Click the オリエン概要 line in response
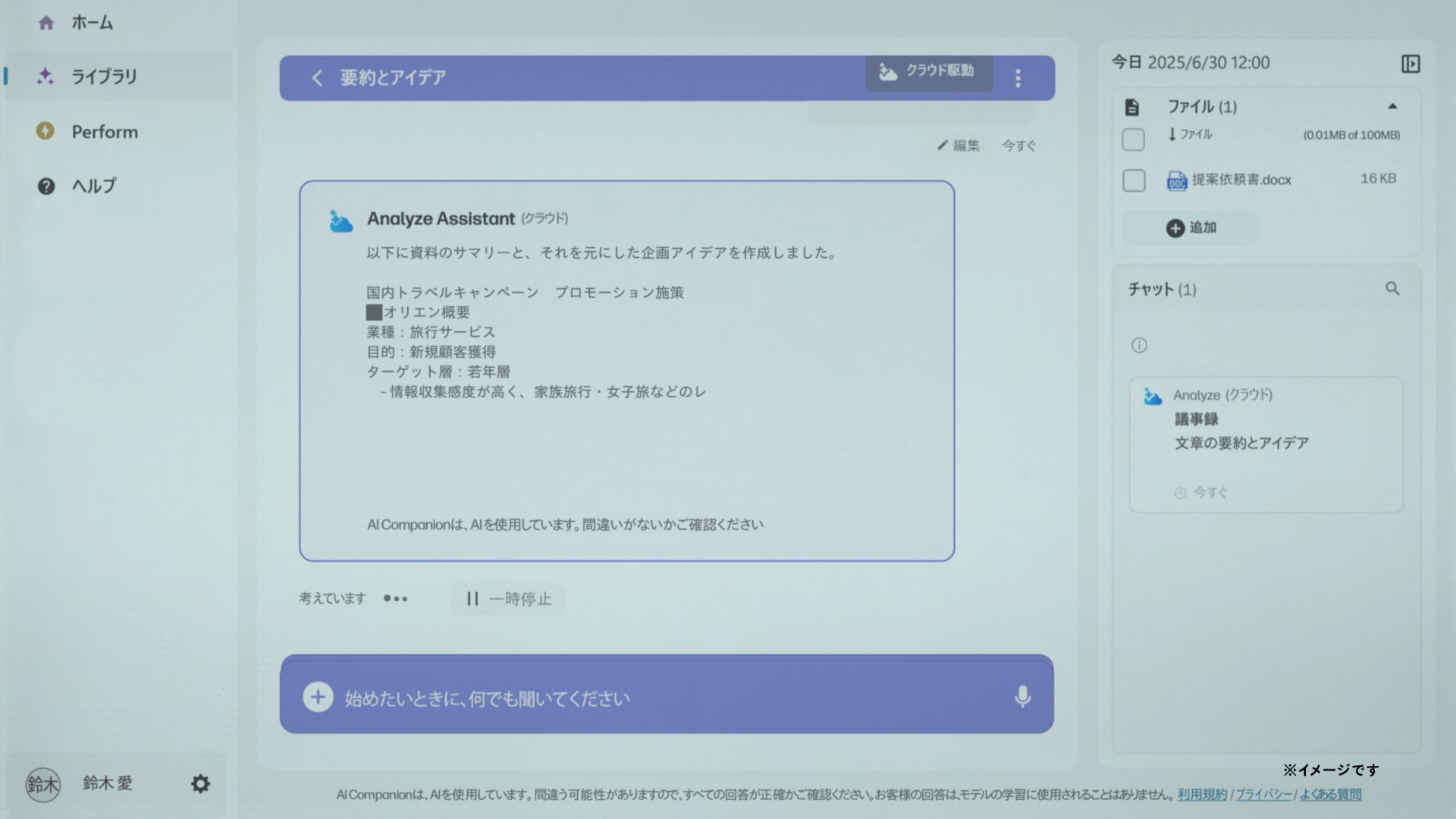The image size is (1456, 819). pos(418,312)
